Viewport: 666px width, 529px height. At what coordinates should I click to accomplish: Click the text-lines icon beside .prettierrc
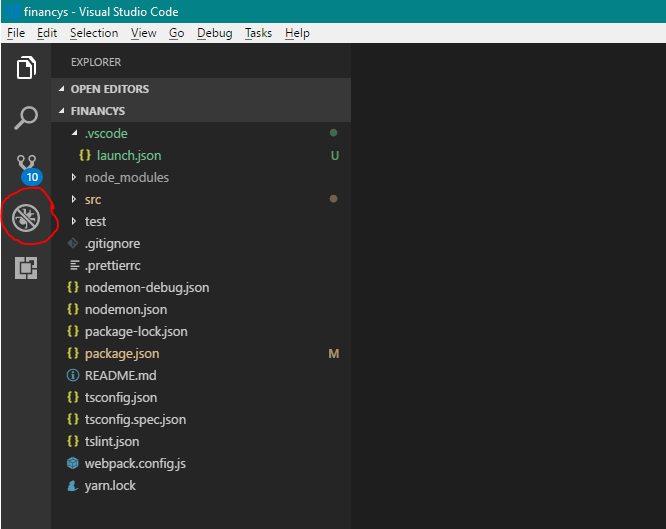tap(74, 265)
